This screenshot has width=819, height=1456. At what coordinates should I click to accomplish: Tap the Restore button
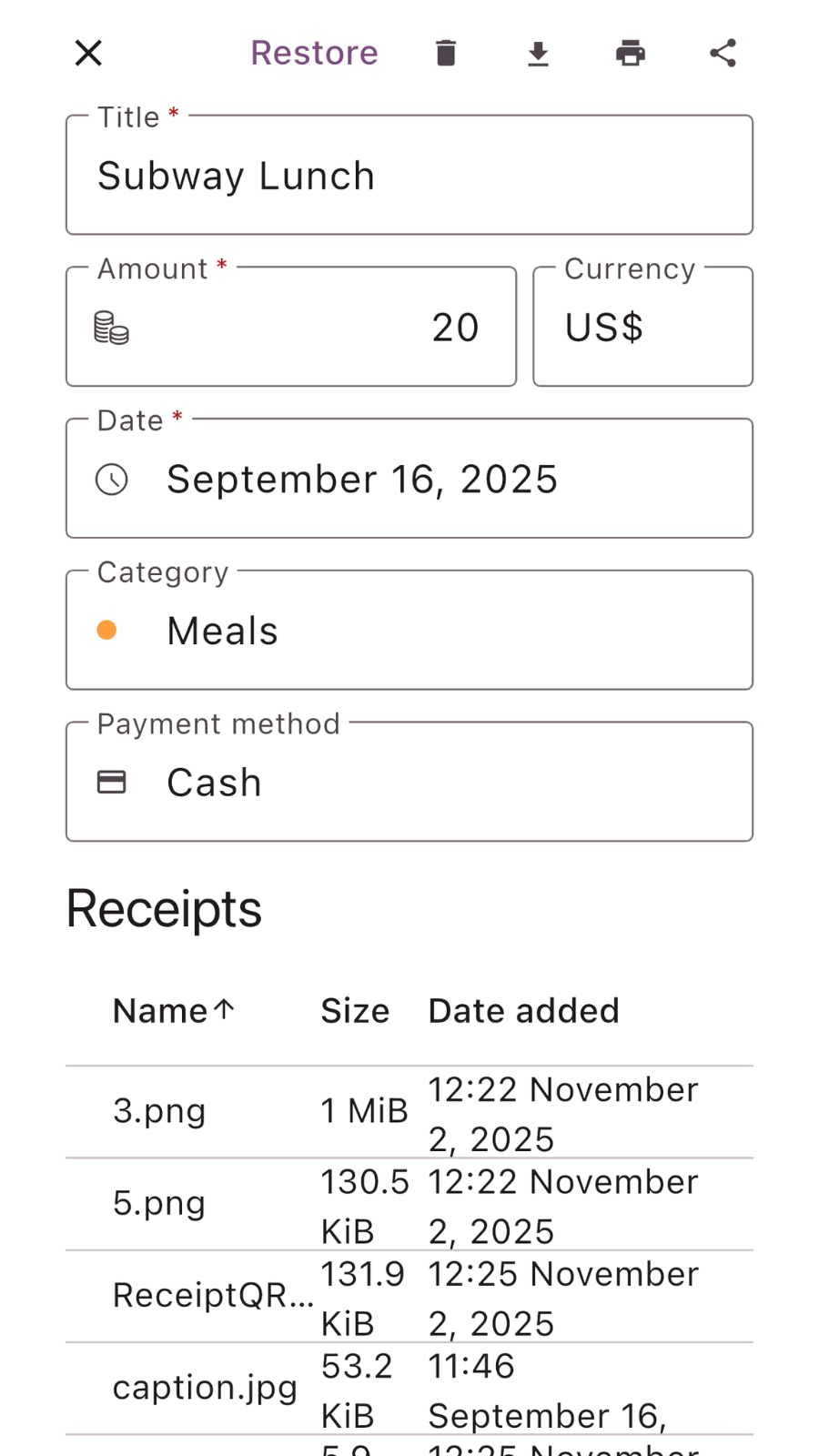(x=314, y=53)
